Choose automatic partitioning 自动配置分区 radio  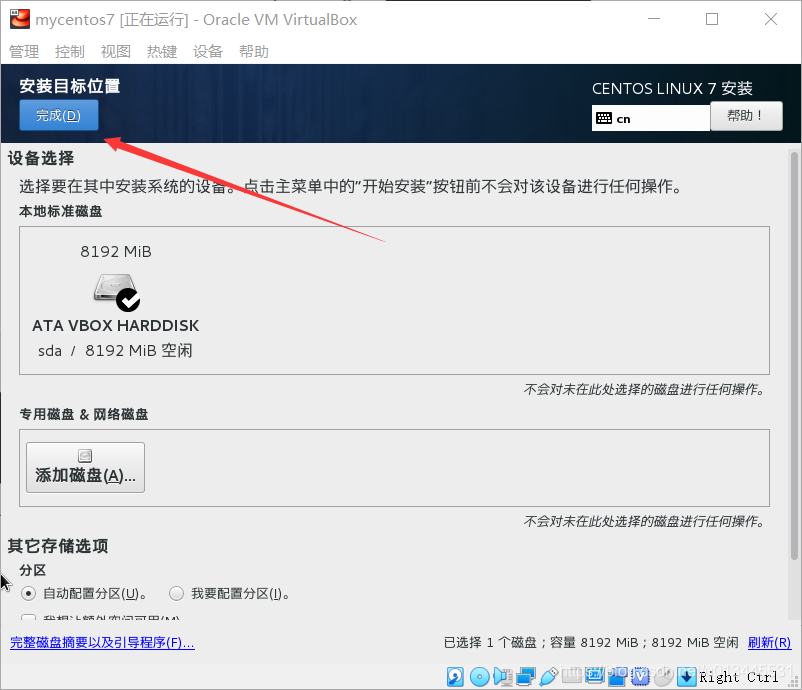pos(28,594)
